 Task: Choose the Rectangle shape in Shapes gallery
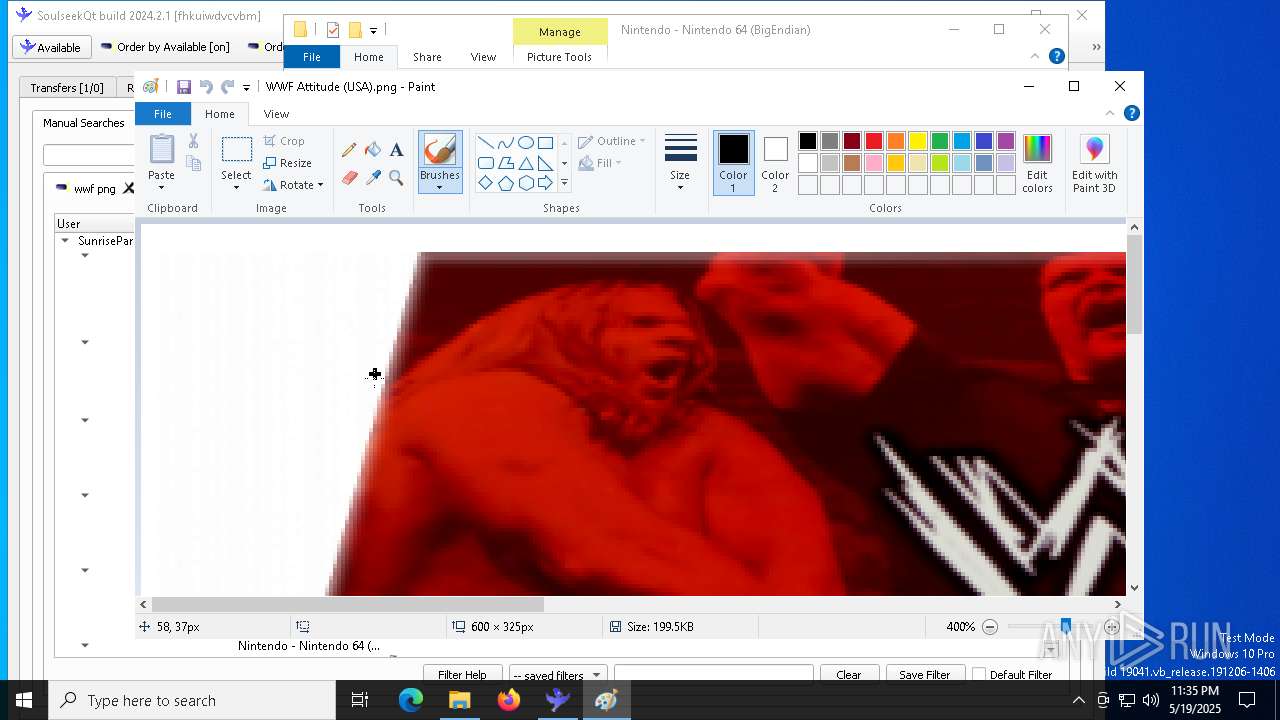click(x=545, y=142)
